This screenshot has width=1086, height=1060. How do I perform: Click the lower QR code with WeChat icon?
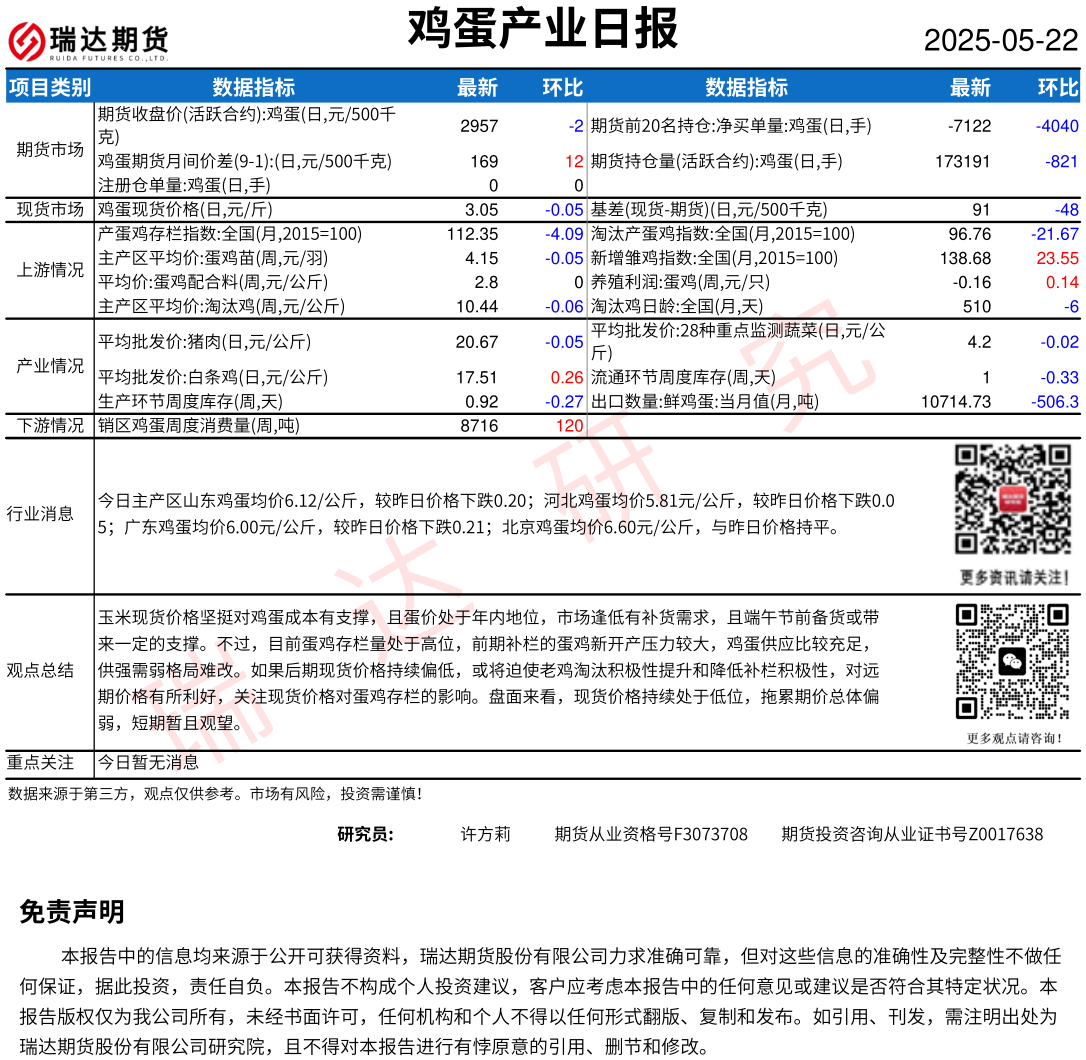(x=1013, y=661)
